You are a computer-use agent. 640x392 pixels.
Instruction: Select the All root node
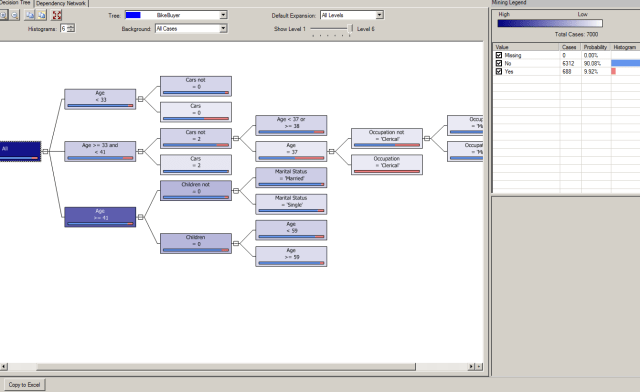[20, 151]
